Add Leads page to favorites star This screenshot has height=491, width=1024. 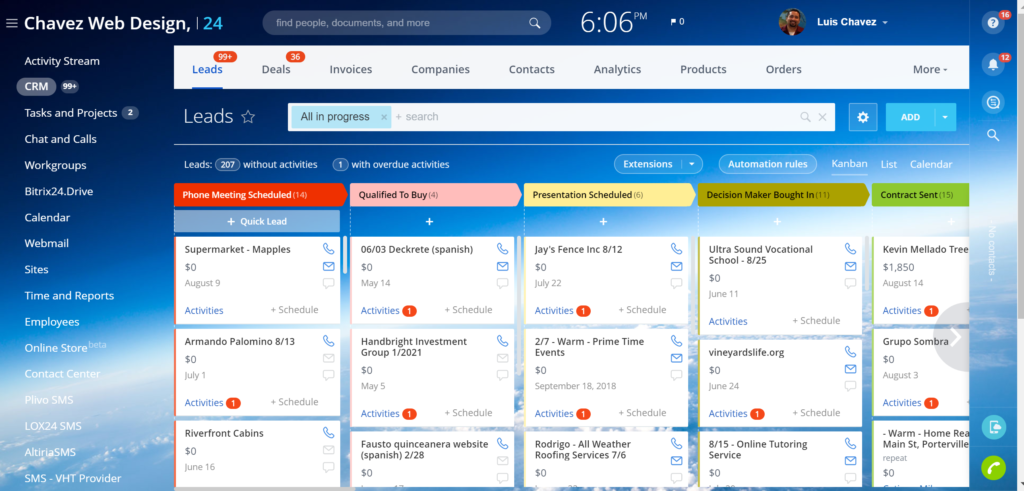click(x=248, y=117)
